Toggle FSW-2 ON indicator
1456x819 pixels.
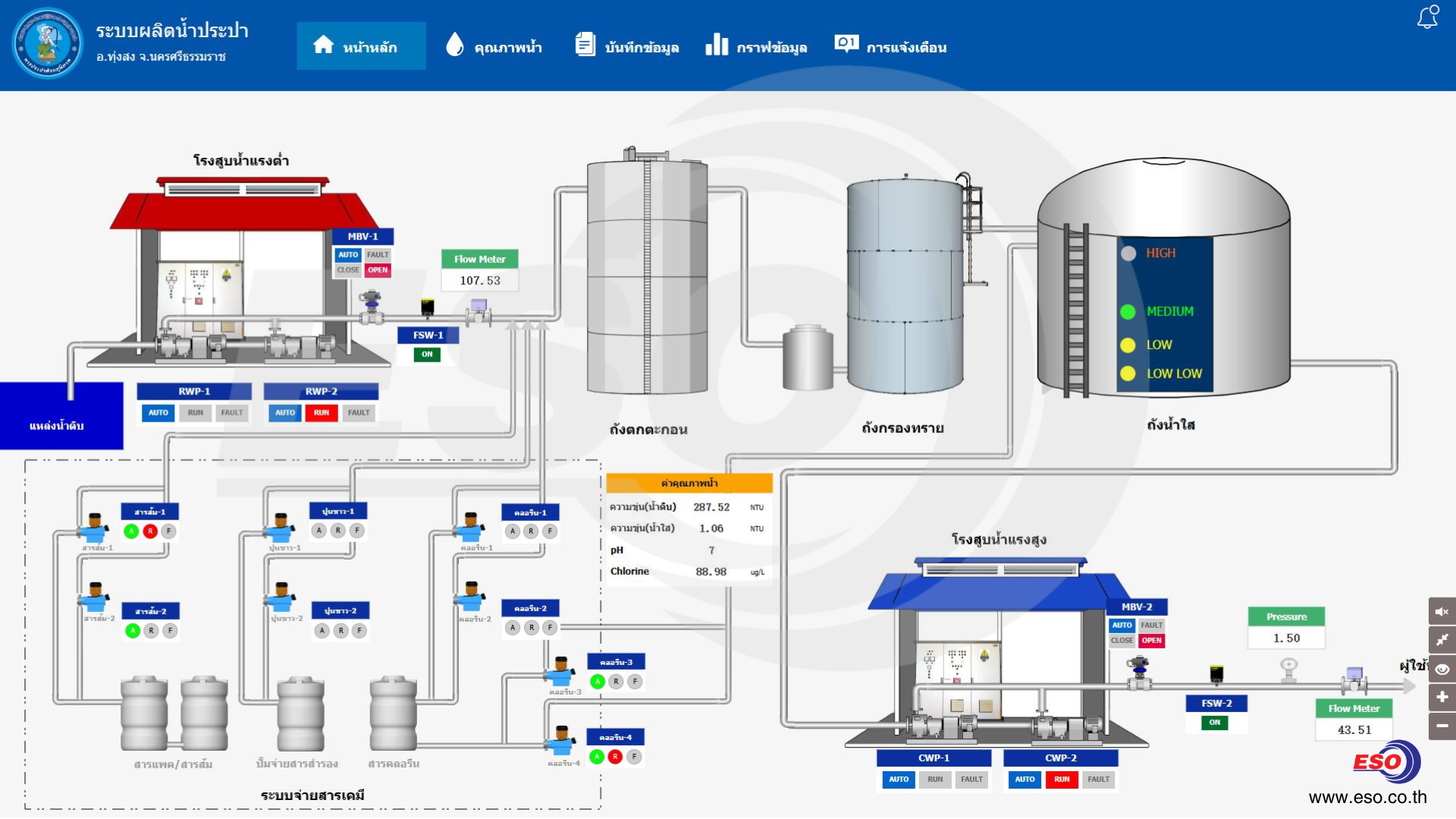(1215, 723)
